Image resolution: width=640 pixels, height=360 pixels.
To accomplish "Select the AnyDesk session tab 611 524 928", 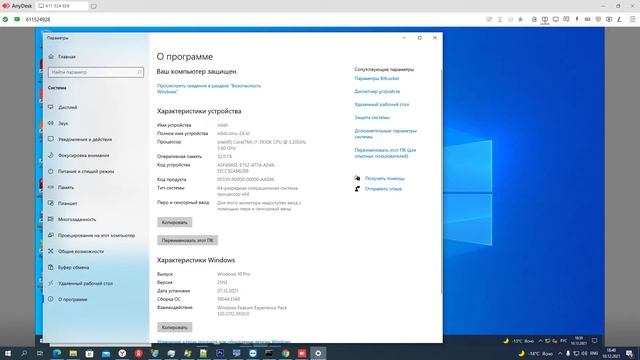I will [62, 6].
